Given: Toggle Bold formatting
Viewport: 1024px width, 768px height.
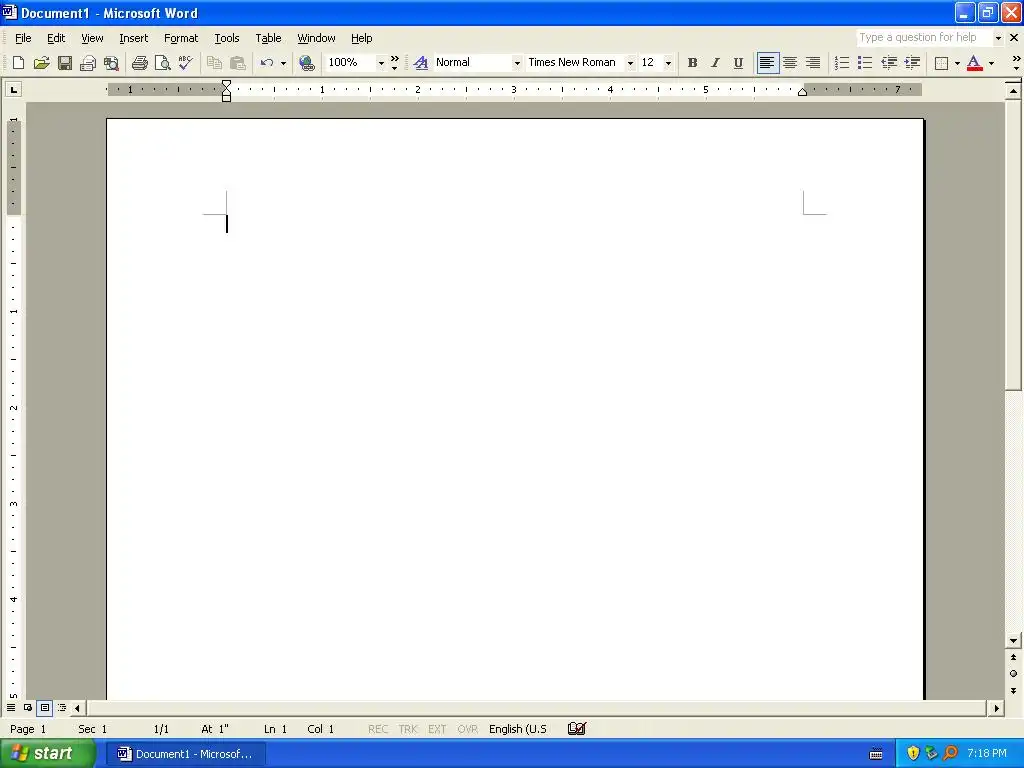Looking at the screenshot, I should click(x=692, y=63).
